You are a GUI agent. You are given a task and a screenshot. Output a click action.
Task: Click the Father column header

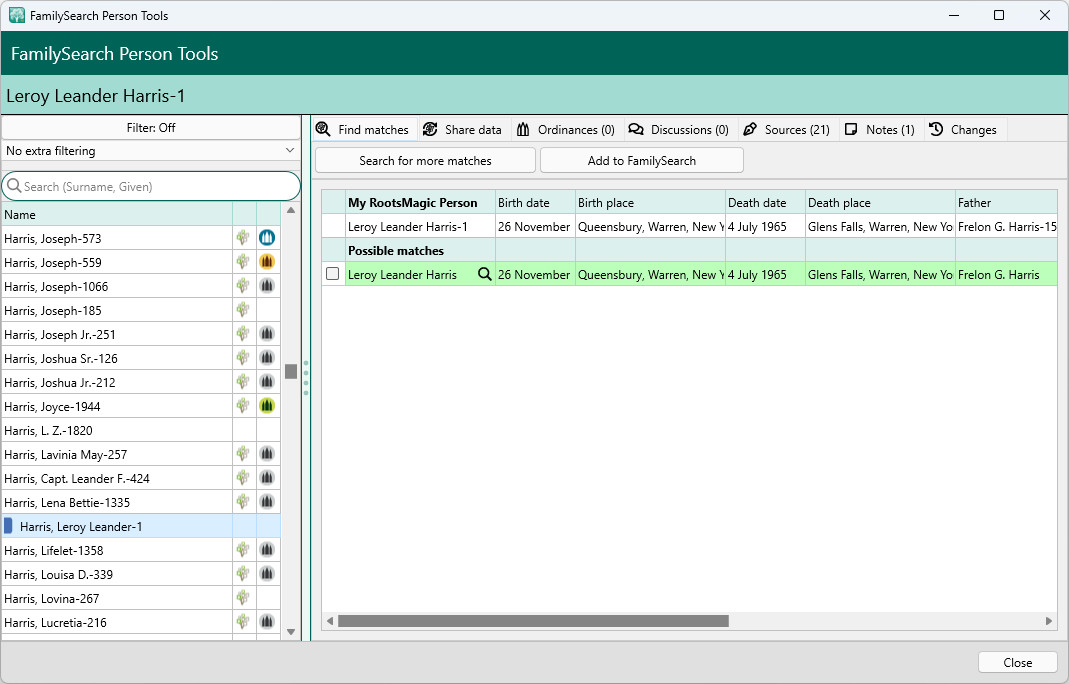pos(1006,203)
